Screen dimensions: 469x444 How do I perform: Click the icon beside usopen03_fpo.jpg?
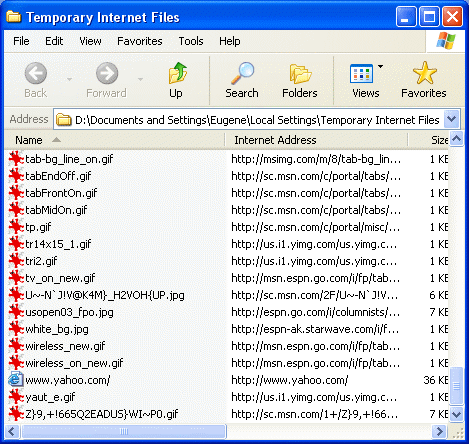[x=16, y=312]
